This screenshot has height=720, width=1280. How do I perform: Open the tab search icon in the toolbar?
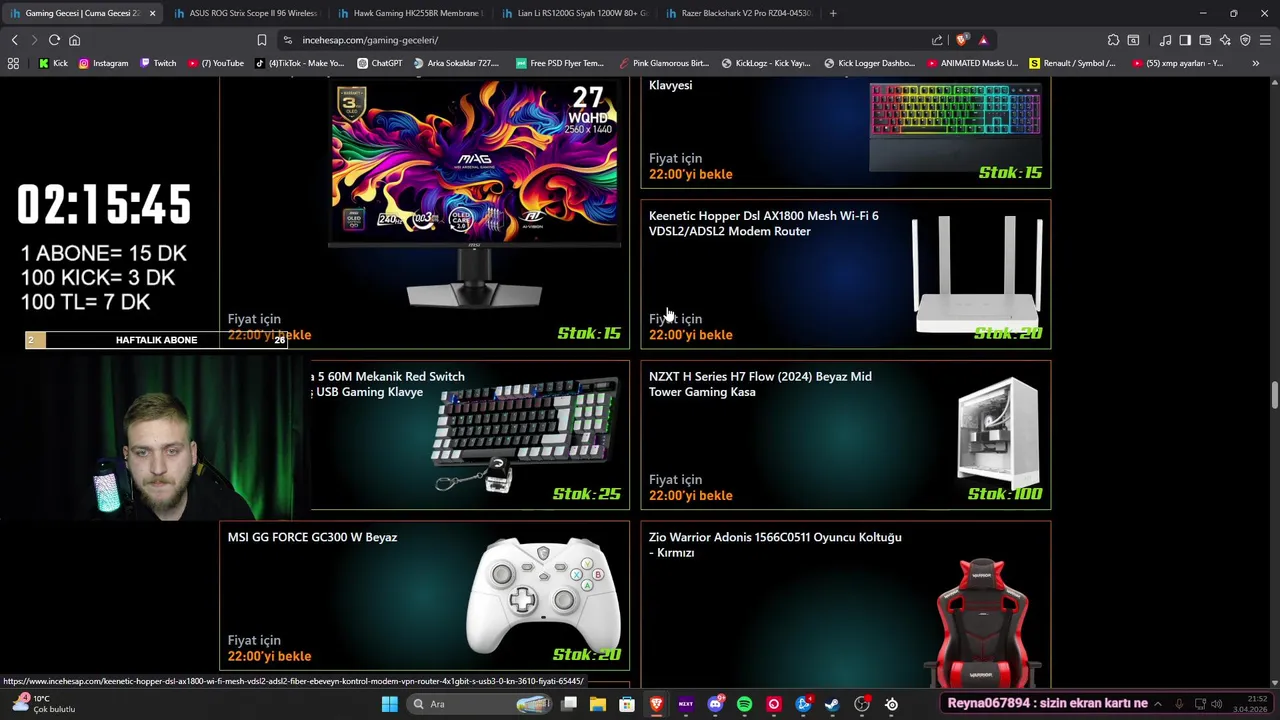point(1133,40)
